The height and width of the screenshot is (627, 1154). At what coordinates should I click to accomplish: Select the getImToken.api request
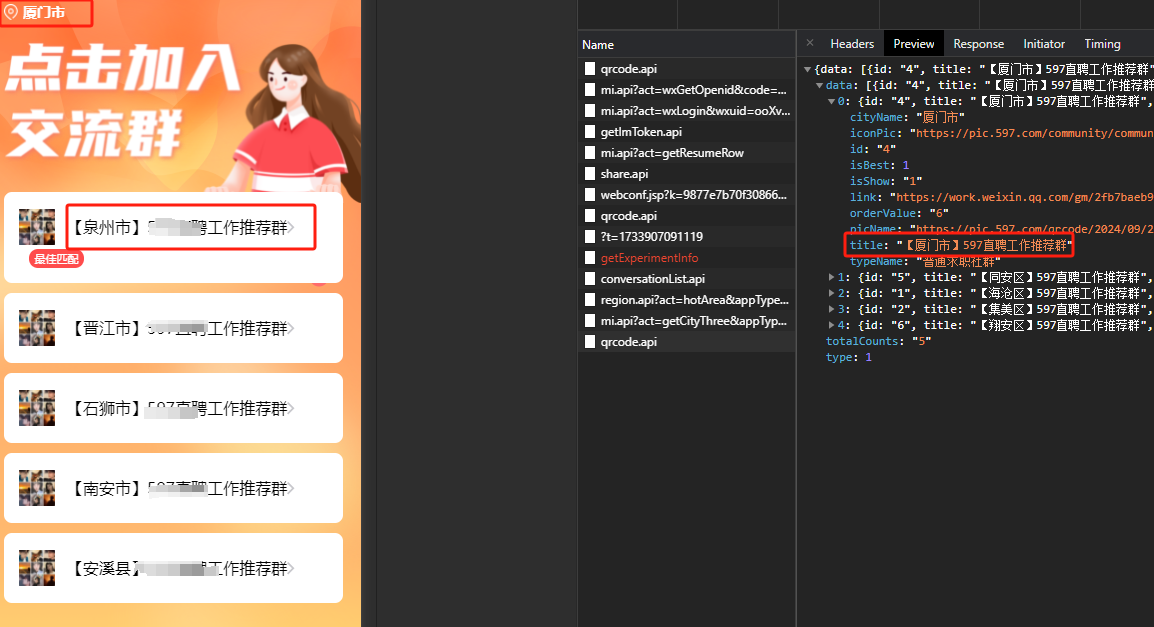point(686,132)
